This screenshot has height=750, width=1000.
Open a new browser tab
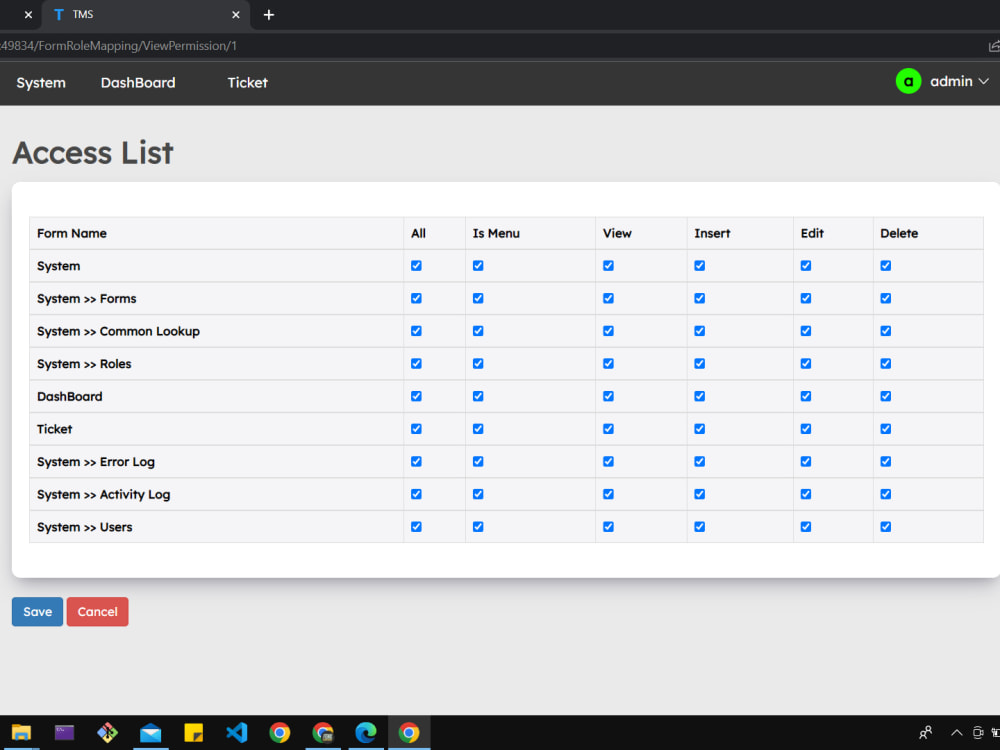point(269,15)
